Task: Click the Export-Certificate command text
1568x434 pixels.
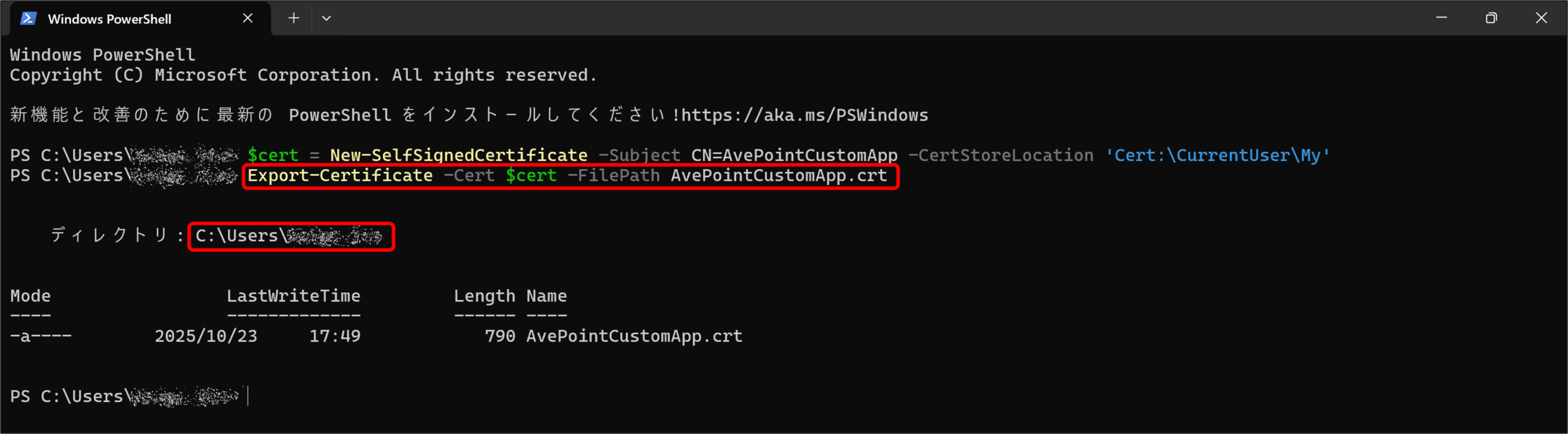Action: coord(340,176)
